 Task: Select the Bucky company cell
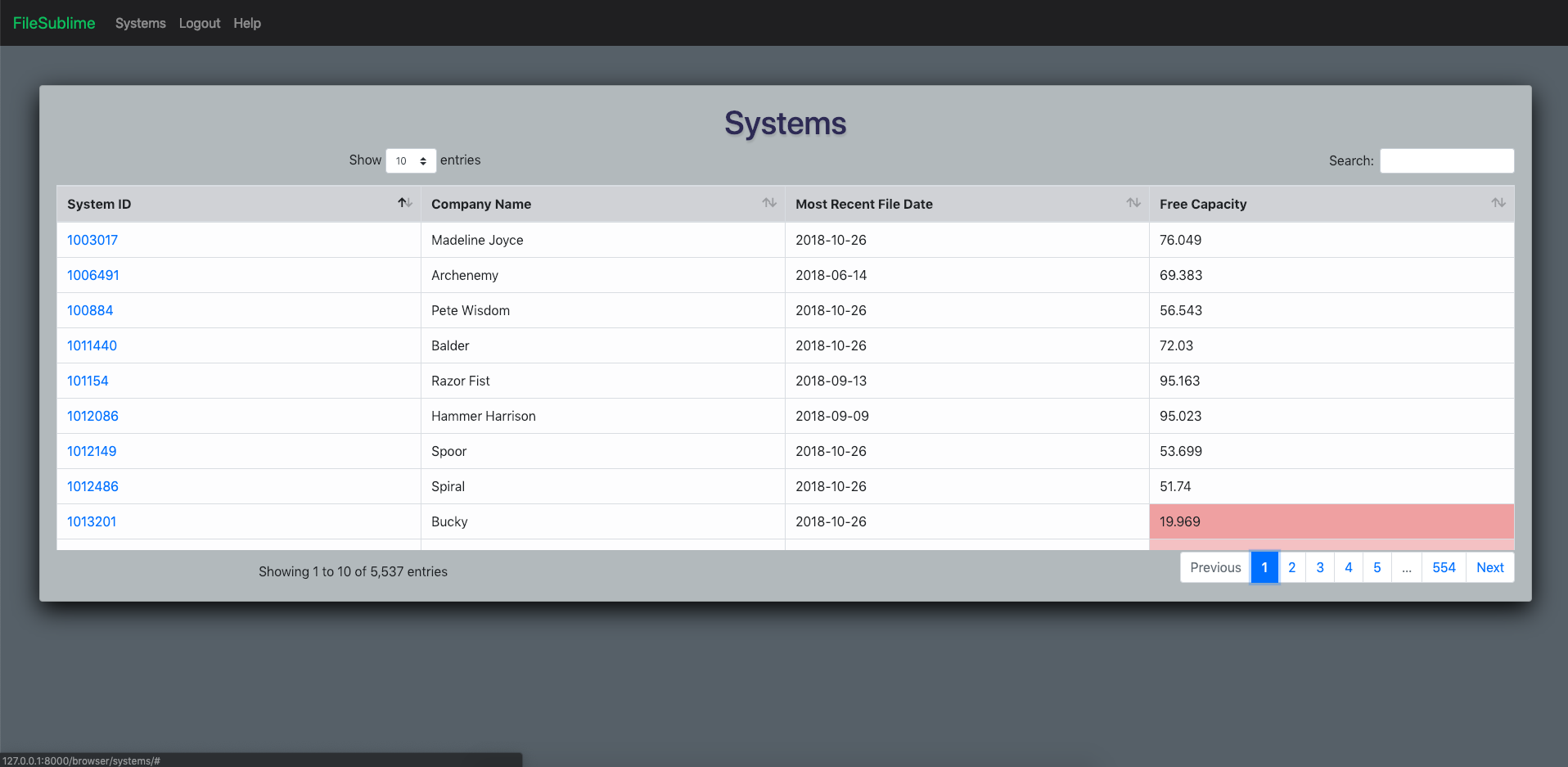603,521
